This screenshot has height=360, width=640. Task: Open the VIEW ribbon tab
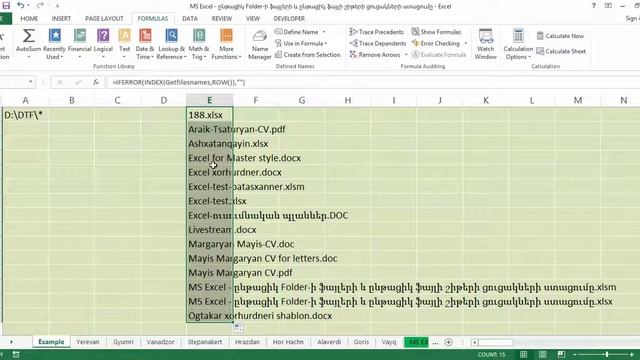(253, 19)
